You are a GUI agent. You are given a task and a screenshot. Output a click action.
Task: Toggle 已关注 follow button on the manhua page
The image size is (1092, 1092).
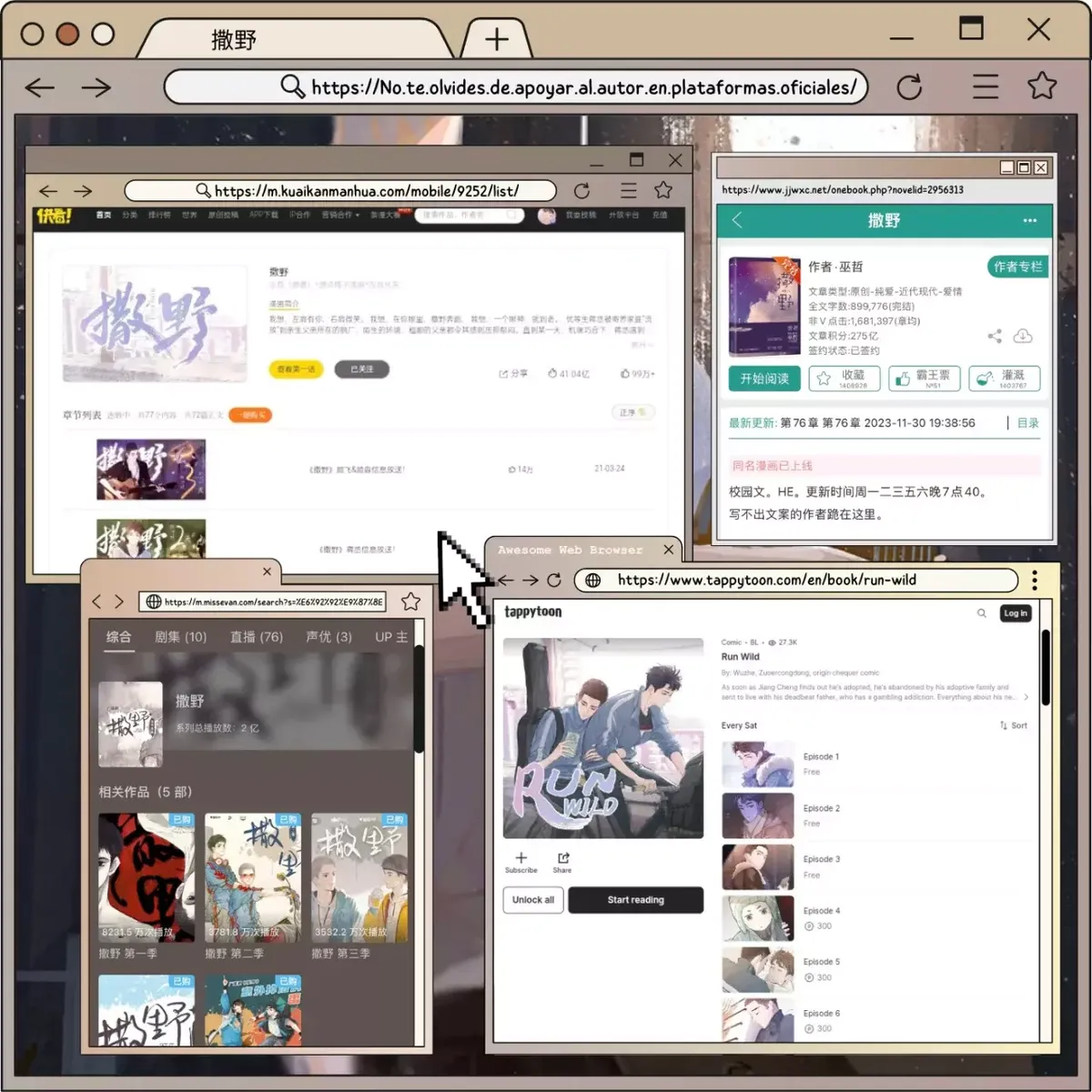coord(362,369)
